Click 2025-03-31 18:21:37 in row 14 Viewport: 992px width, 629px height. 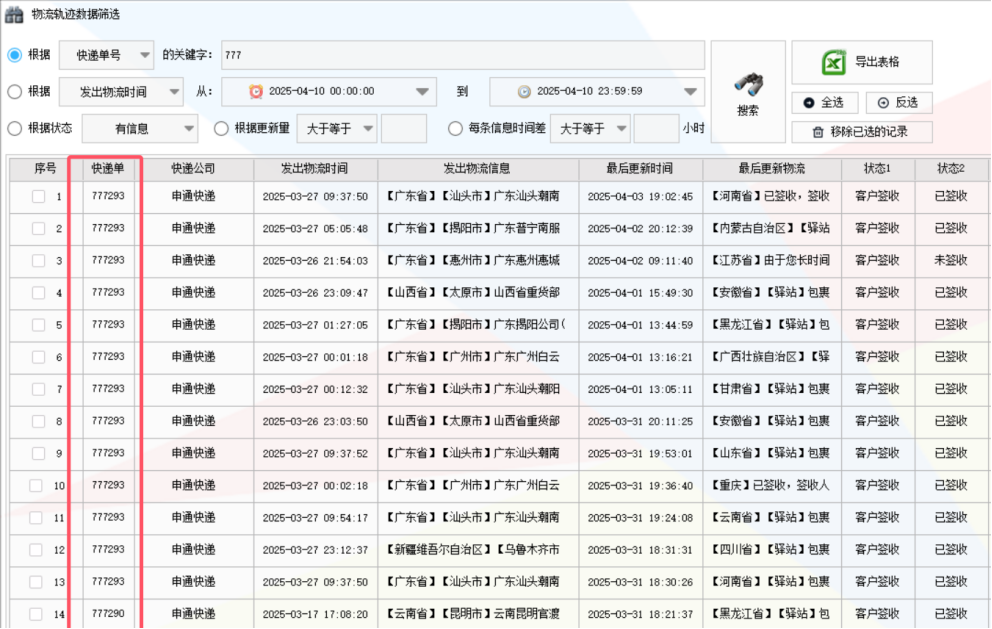640,614
